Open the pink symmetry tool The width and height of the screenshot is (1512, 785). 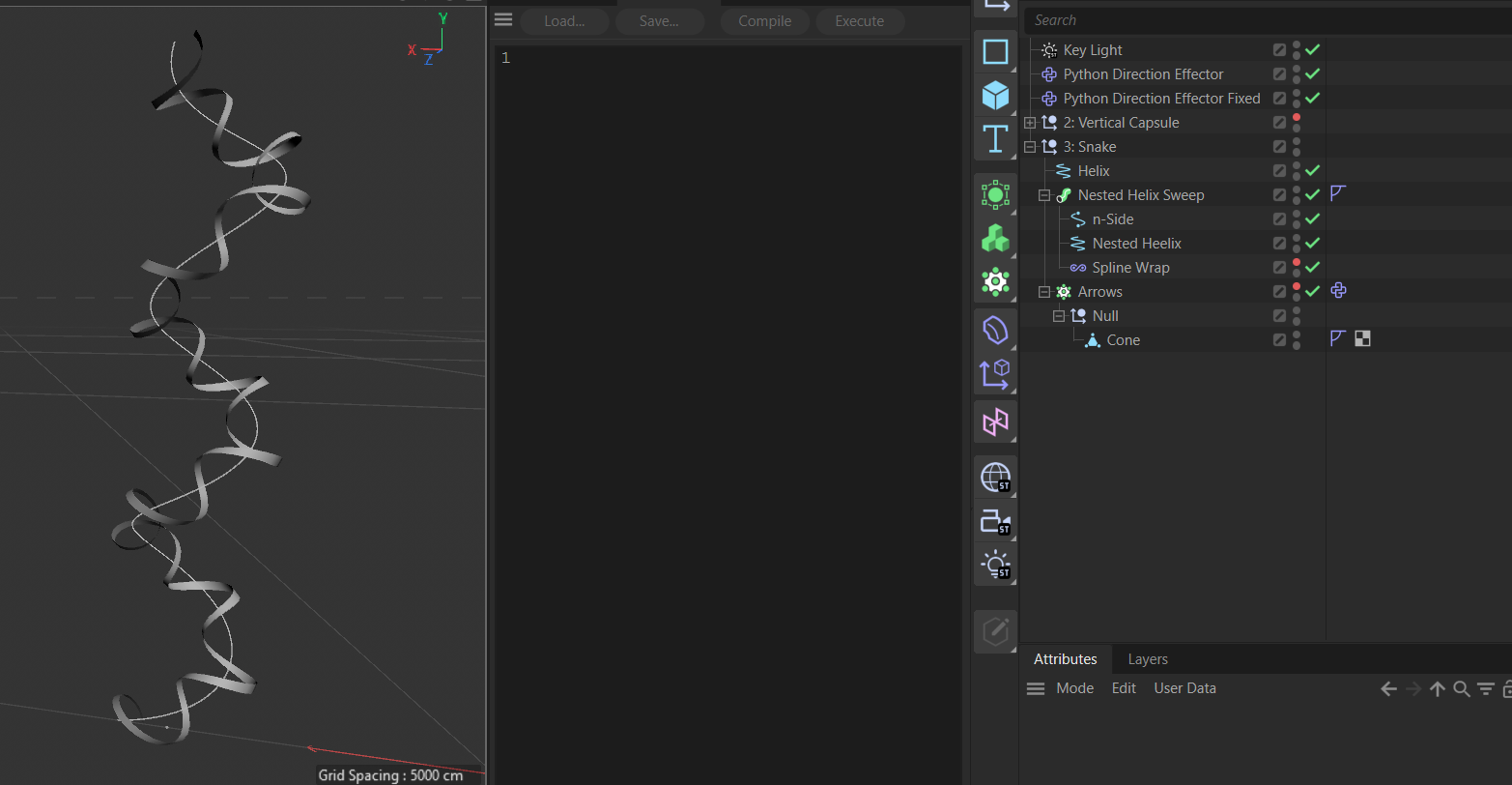click(995, 422)
